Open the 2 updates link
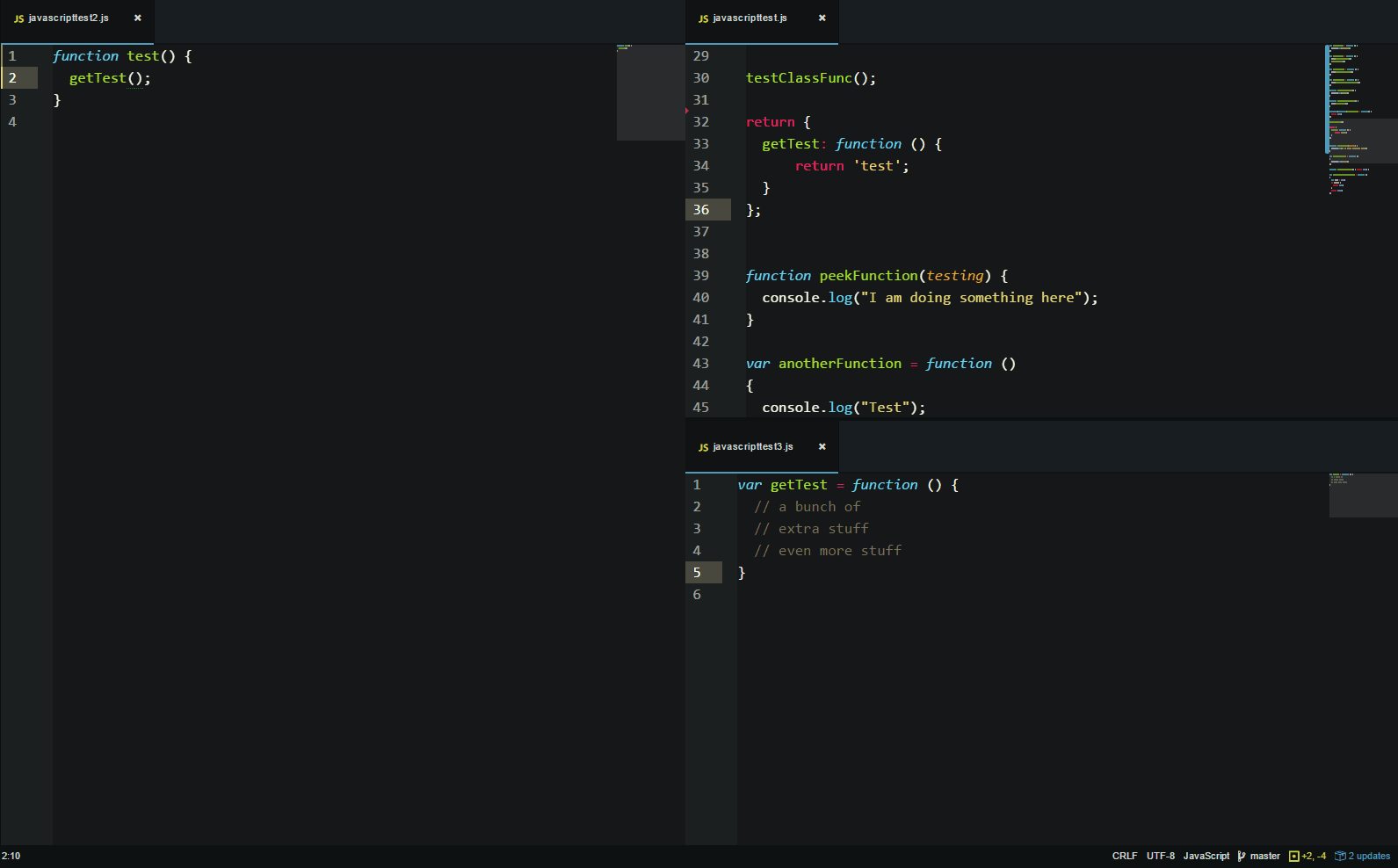The width and height of the screenshot is (1398, 868). [x=1369, y=856]
